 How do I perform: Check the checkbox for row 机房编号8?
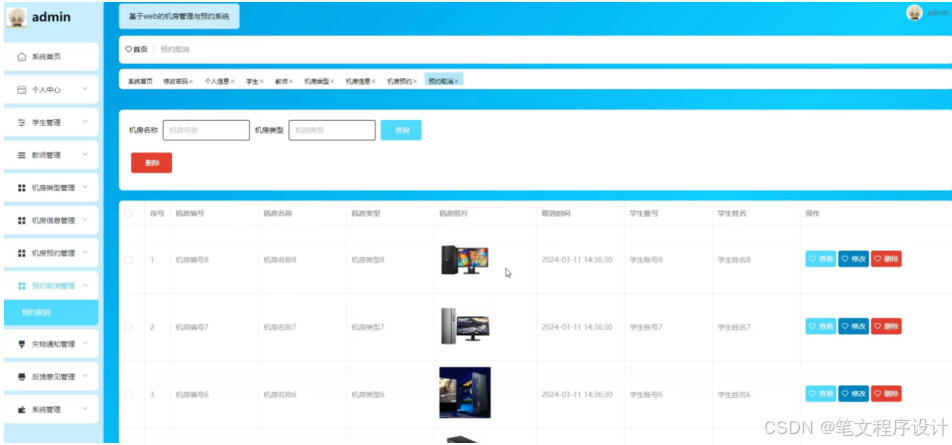click(x=128, y=260)
